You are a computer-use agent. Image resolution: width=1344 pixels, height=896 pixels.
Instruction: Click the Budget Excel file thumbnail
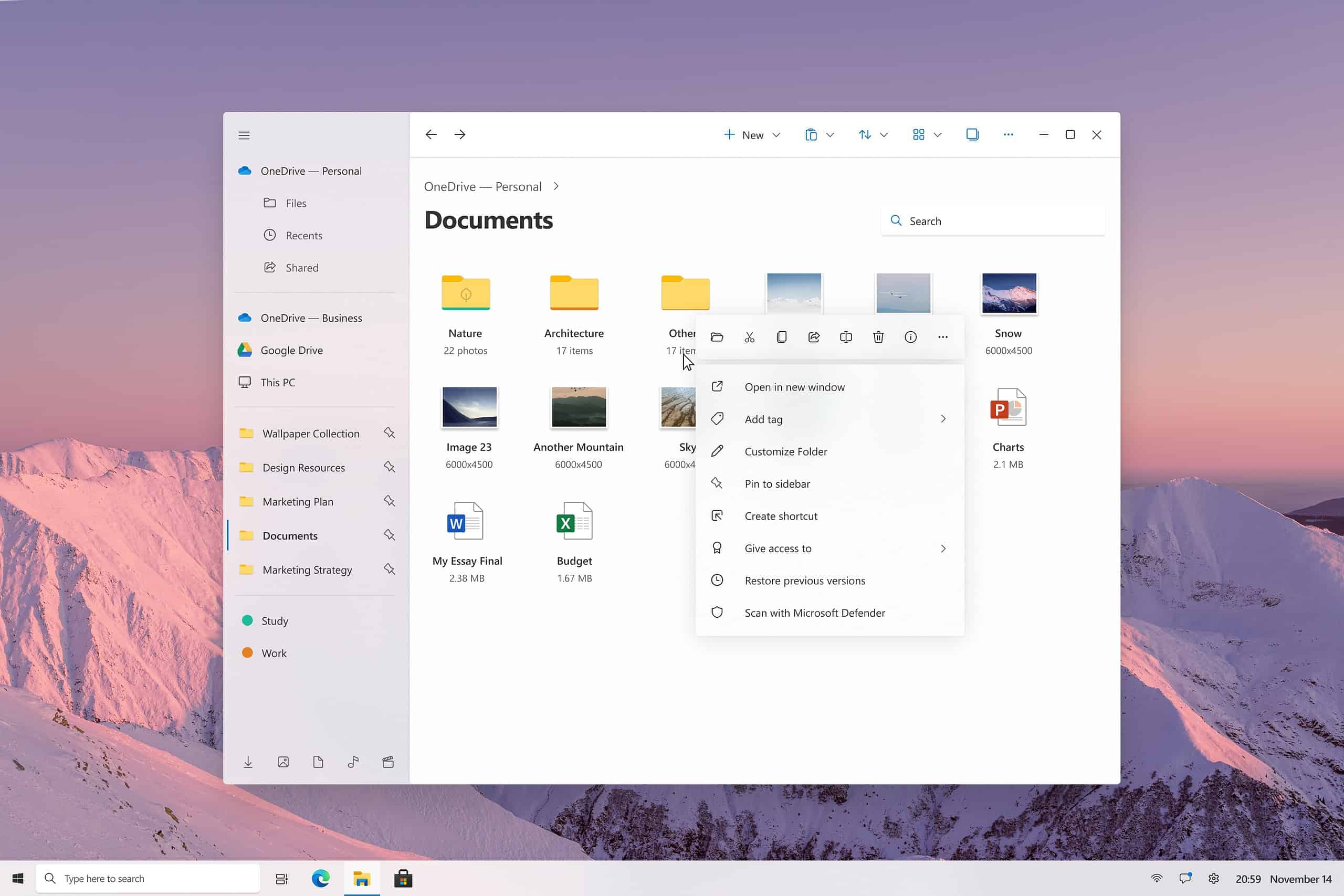[x=574, y=521]
